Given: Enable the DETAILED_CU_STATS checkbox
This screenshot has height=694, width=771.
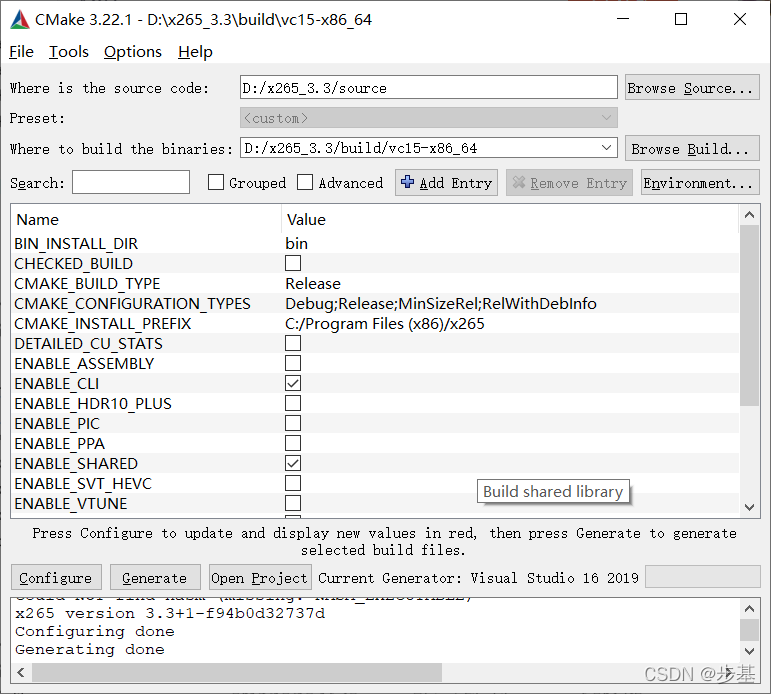Looking at the screenshot, I should click(x=293, y=343).
